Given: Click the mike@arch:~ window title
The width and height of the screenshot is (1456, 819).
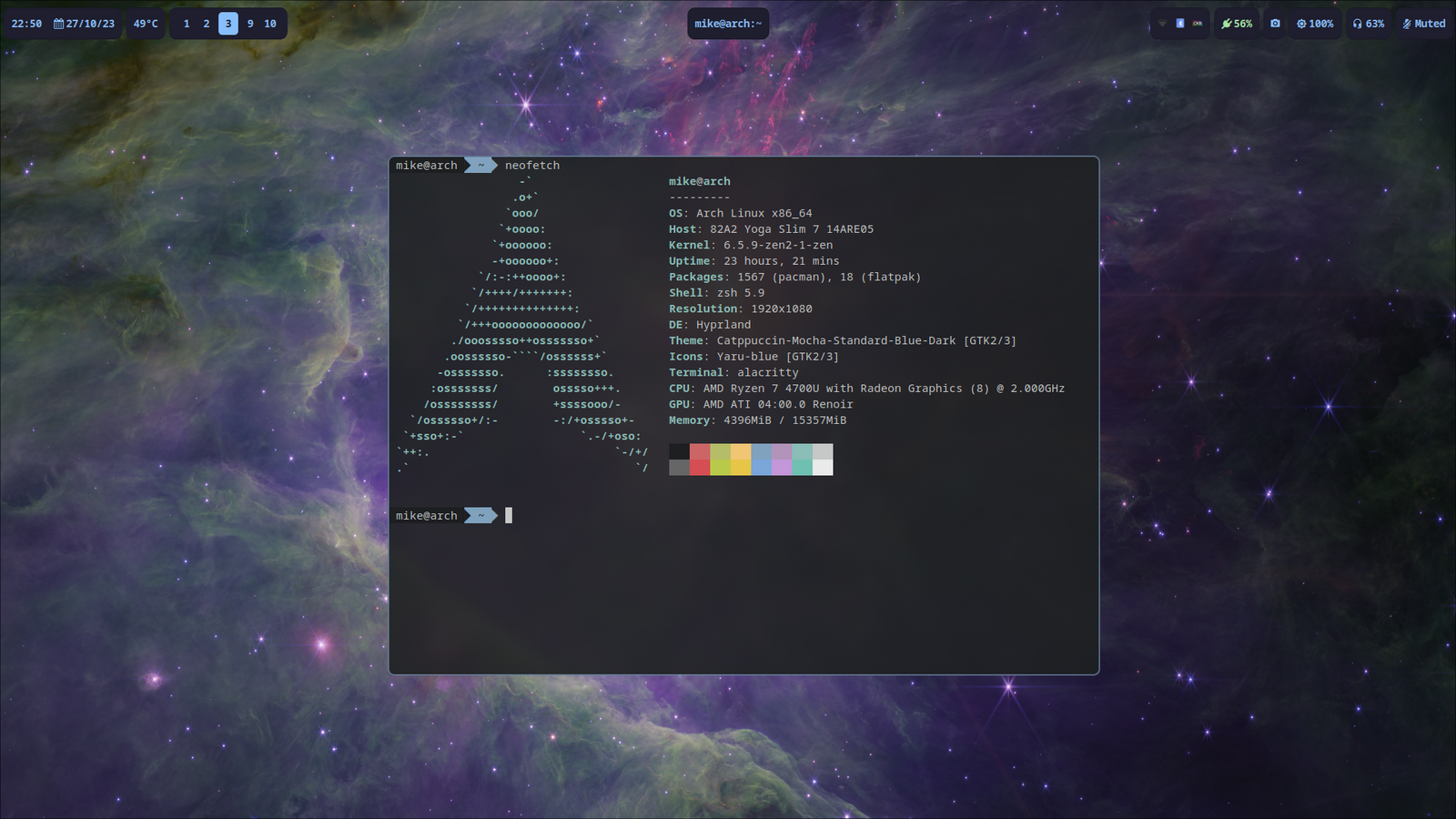Looking at the screenshot, I should [x=728, y=24].
